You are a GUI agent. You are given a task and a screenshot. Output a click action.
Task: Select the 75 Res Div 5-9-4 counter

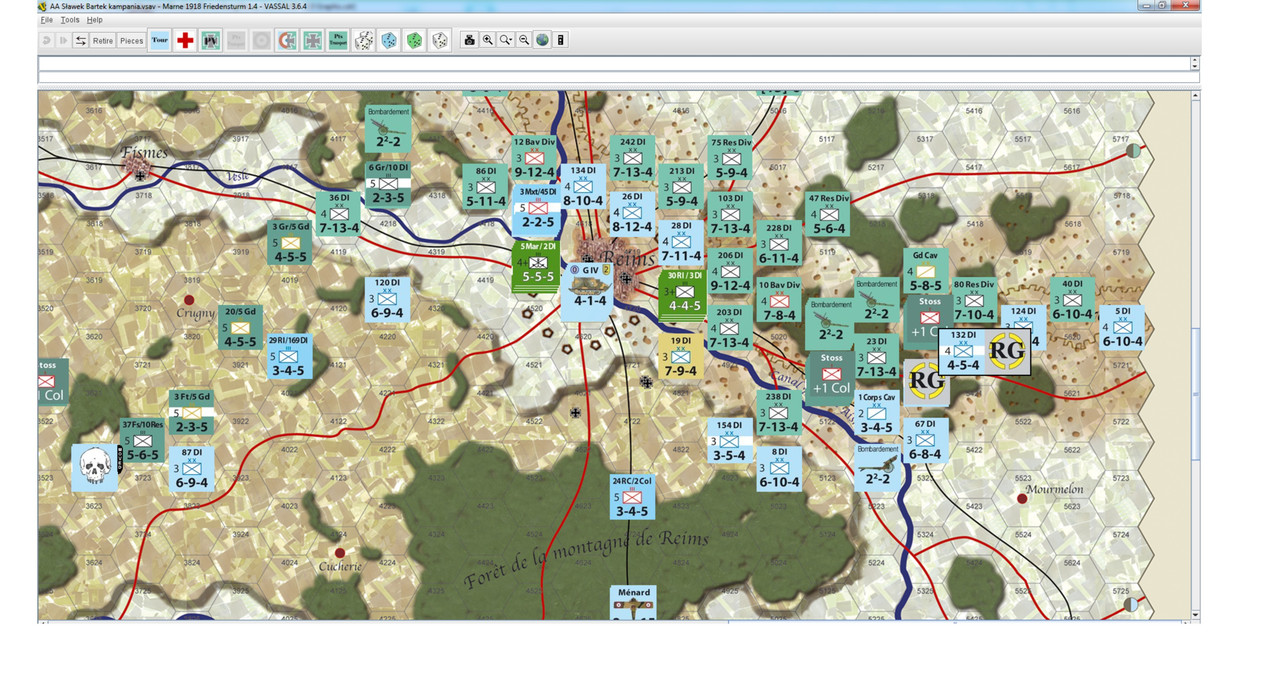(x=730, y=158)
